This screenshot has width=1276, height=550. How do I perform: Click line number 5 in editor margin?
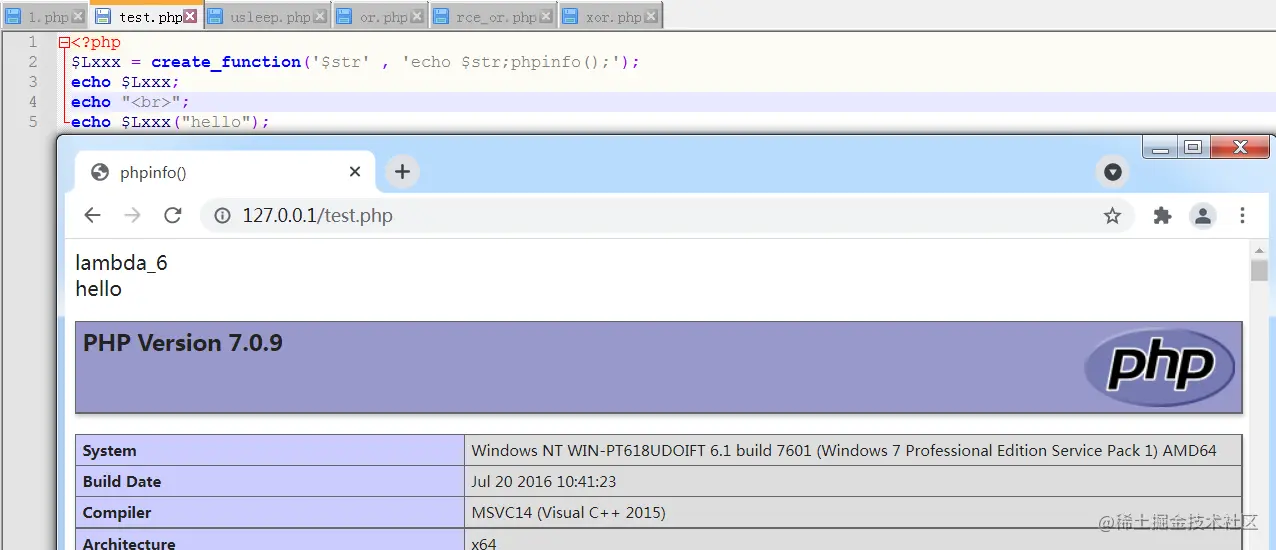tap(33, 122)
